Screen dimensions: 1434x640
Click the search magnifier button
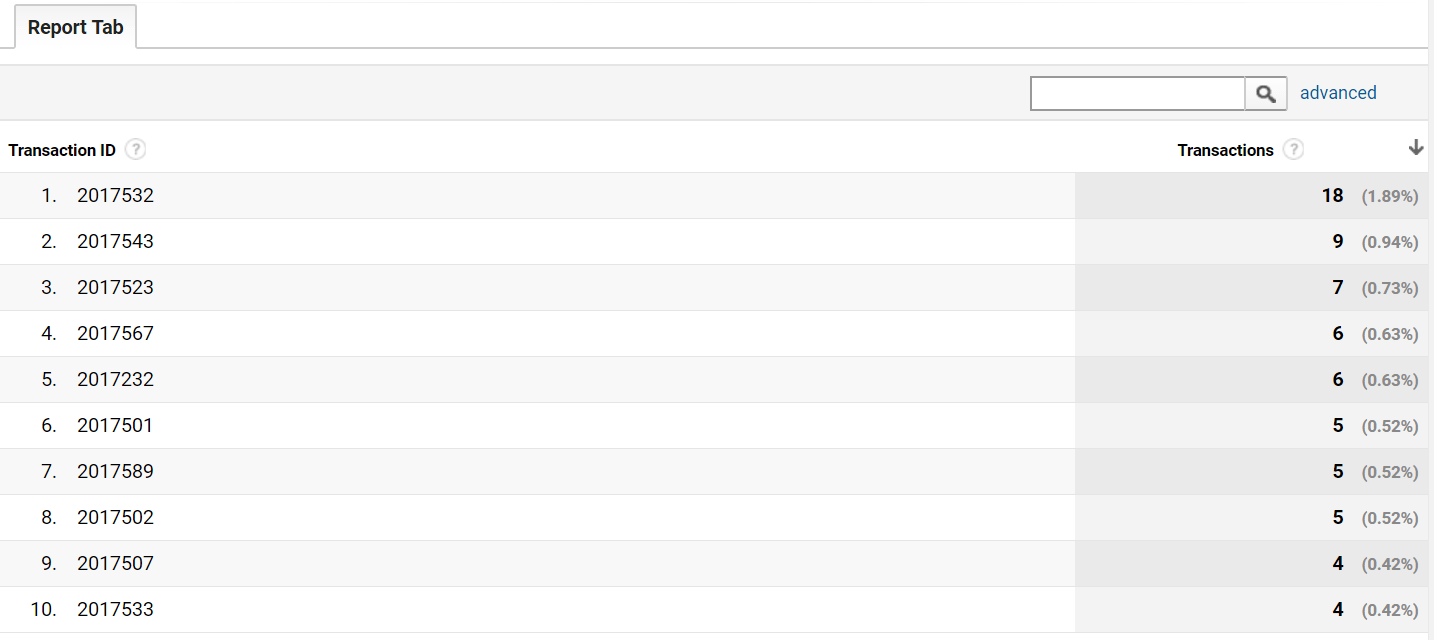pyautogui.click(x=1265, y=93)
